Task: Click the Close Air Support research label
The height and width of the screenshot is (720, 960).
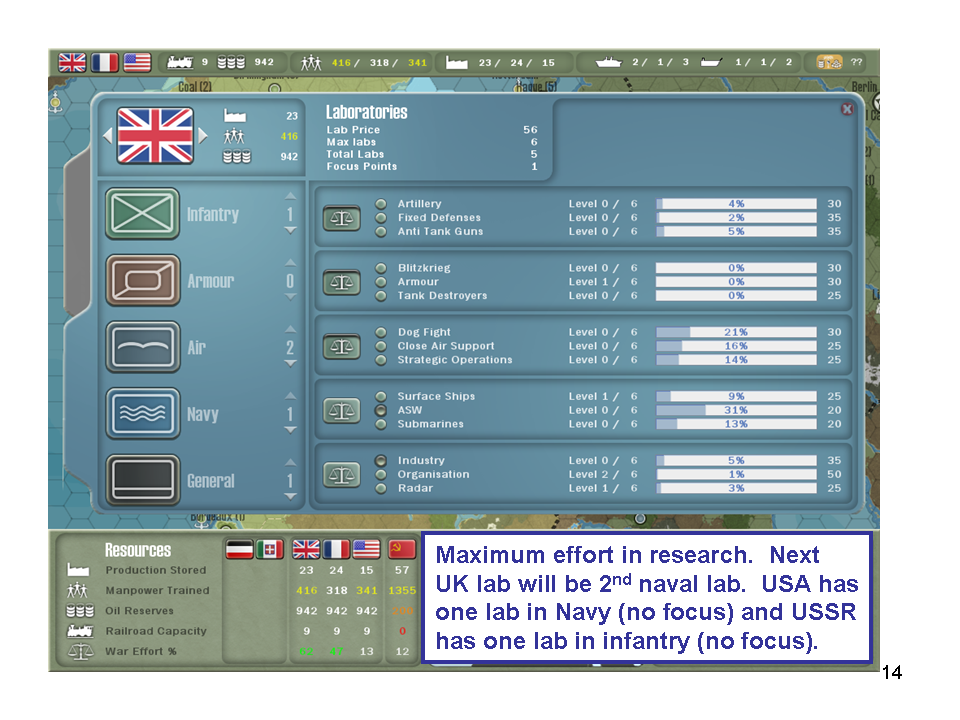Action: click(x=446, y=346)
